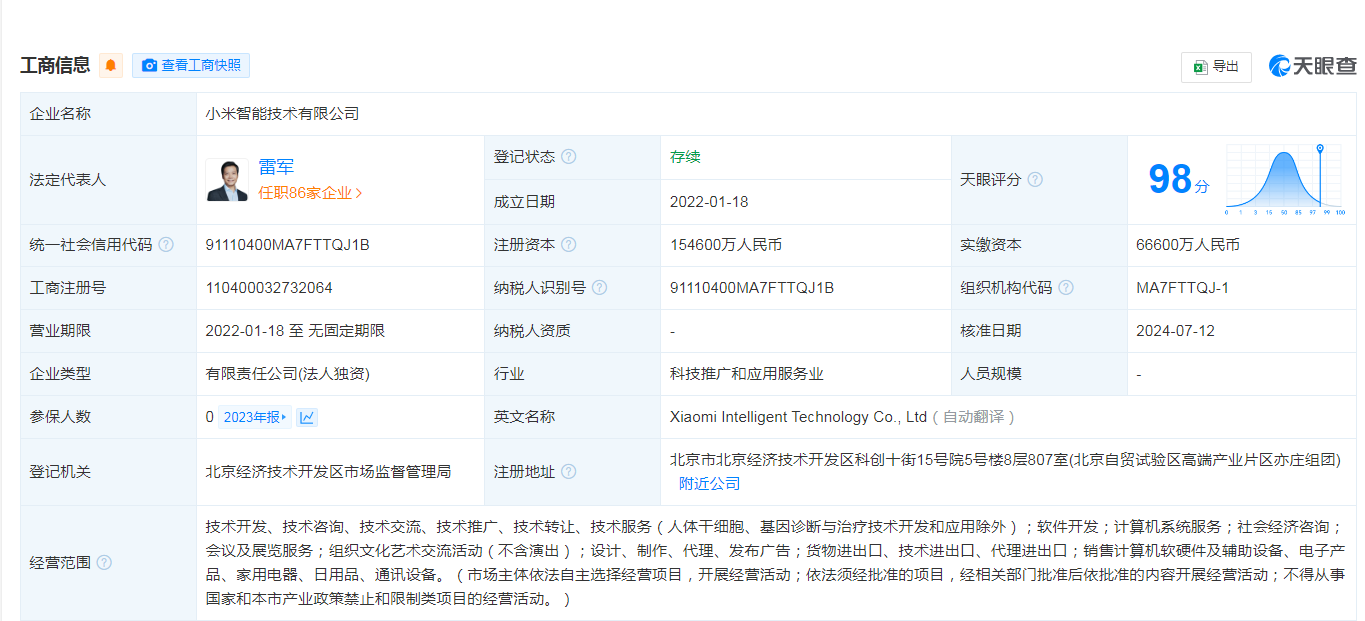Open 雷军 profile photo
Screen dimensions: 1365x621
click(x=227, y=180)
